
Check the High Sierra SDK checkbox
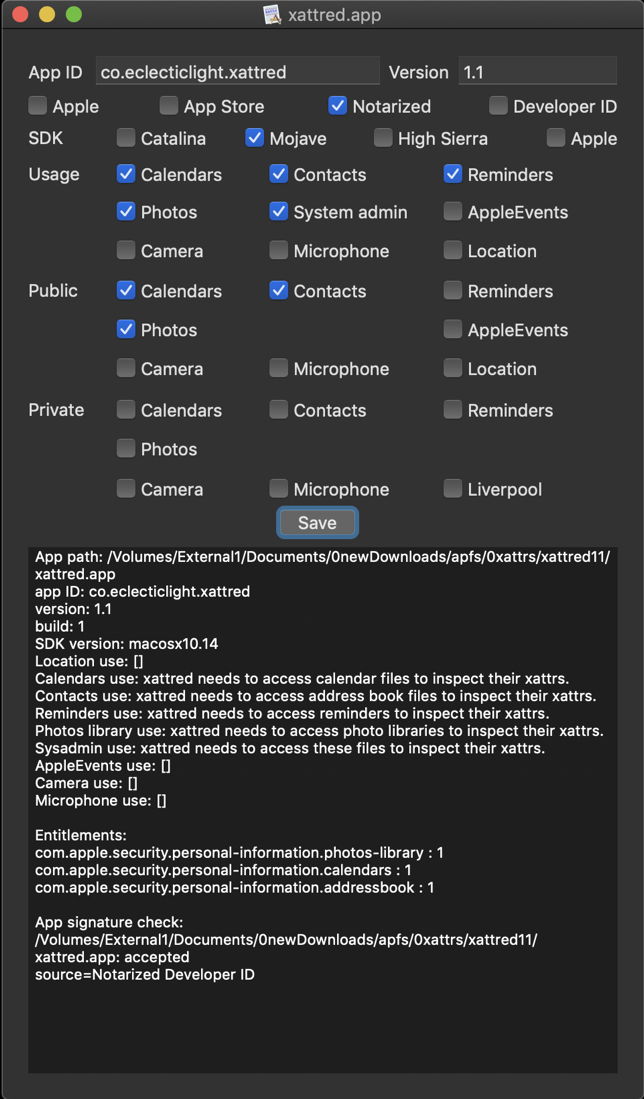[x=383, y=138]
